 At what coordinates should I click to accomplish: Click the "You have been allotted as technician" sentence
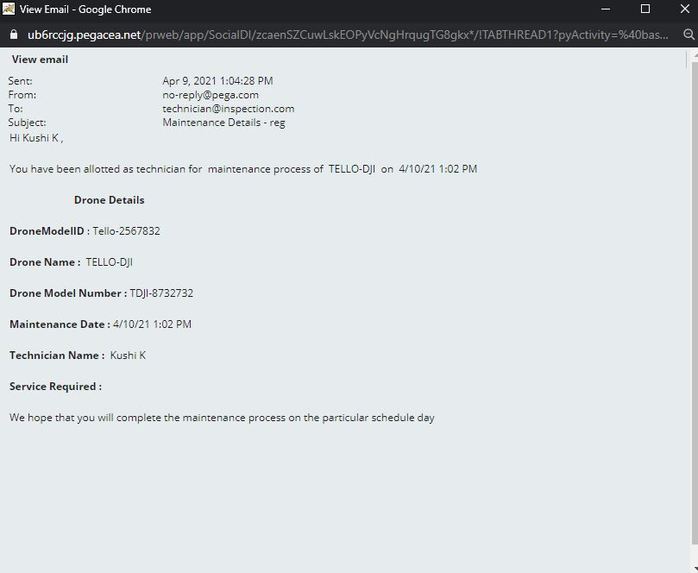pyautogui.click(x=243, y=169)
